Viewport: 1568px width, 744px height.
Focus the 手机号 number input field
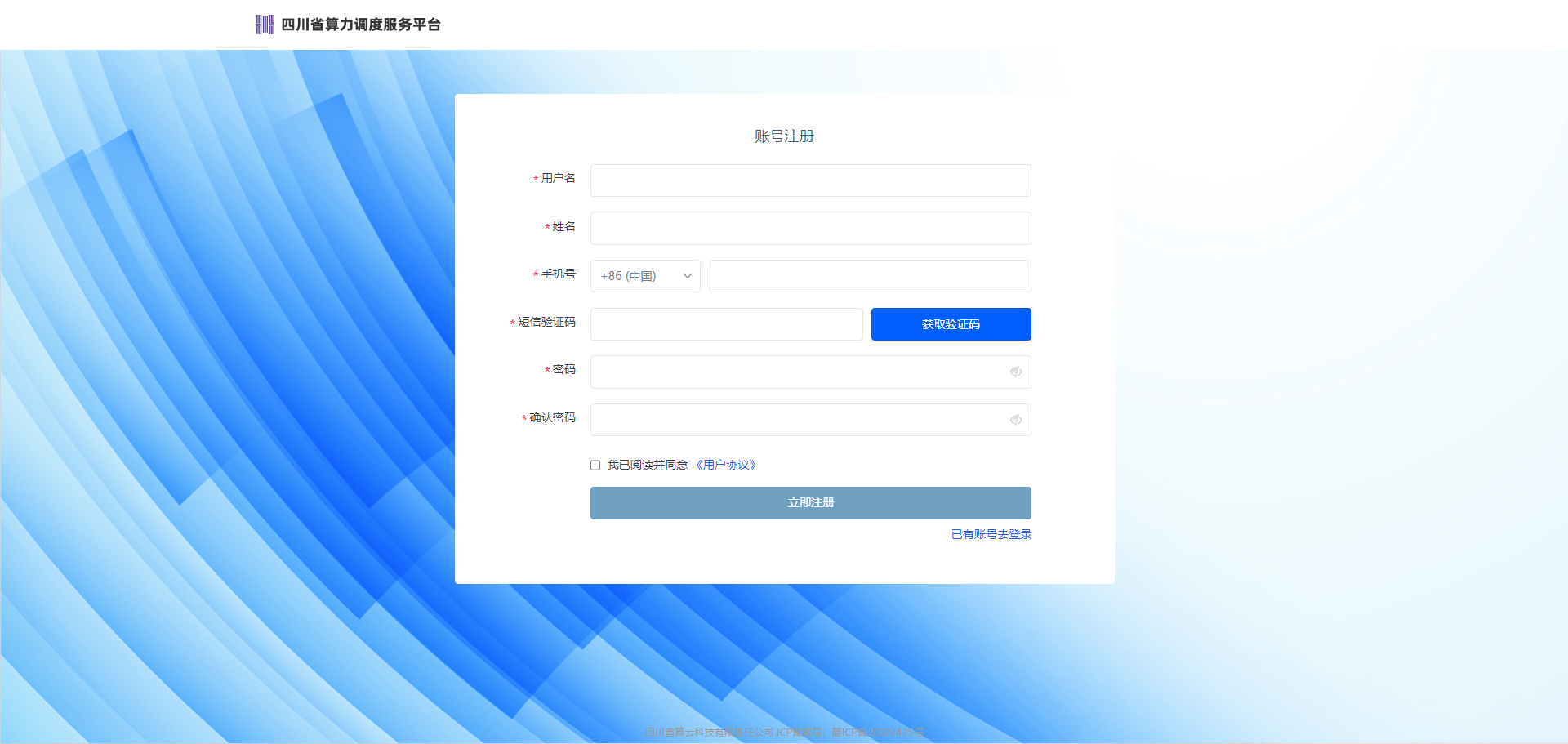[870, 276]
